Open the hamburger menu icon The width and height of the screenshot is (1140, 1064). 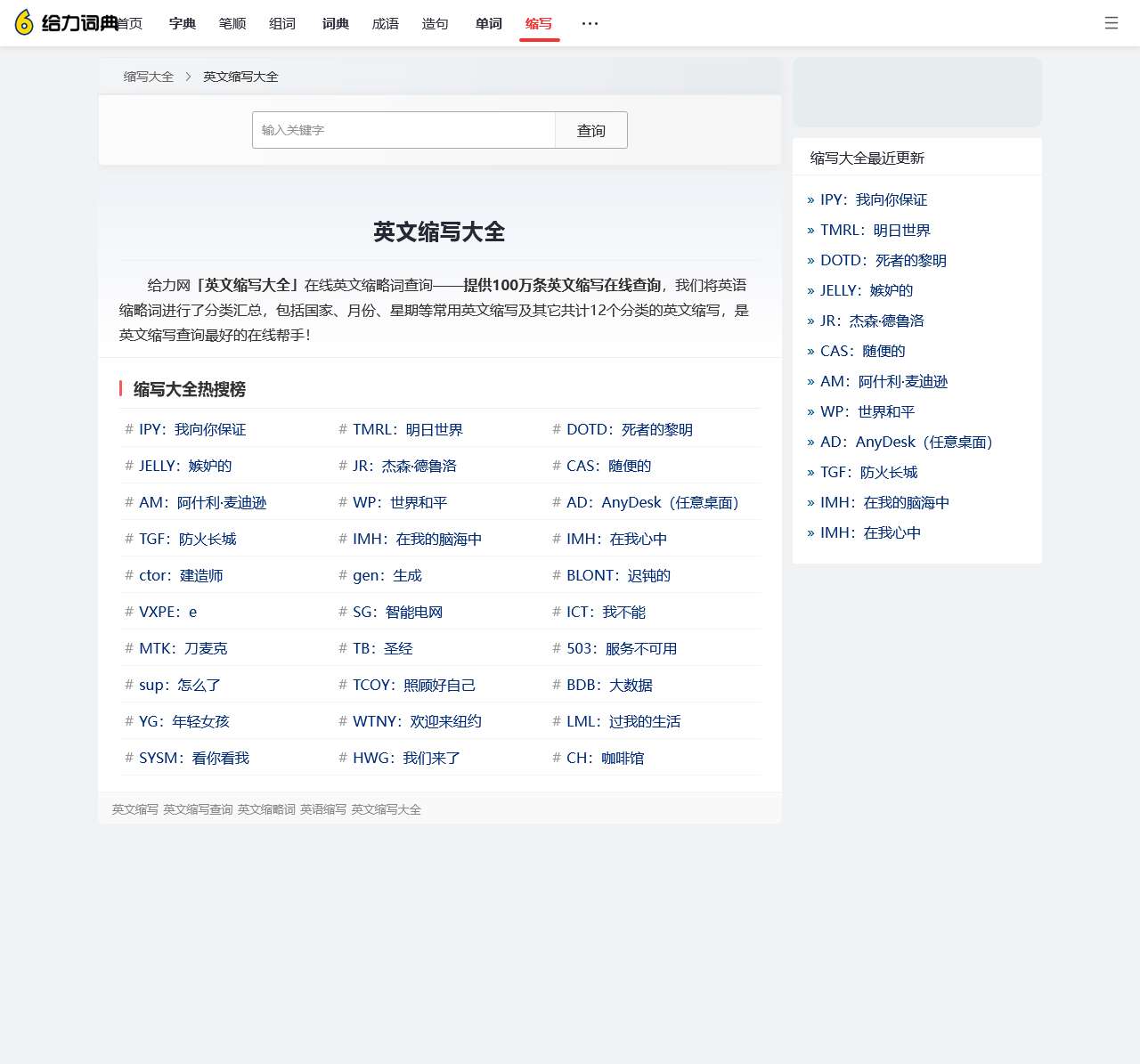click(x=1111, y=23)
